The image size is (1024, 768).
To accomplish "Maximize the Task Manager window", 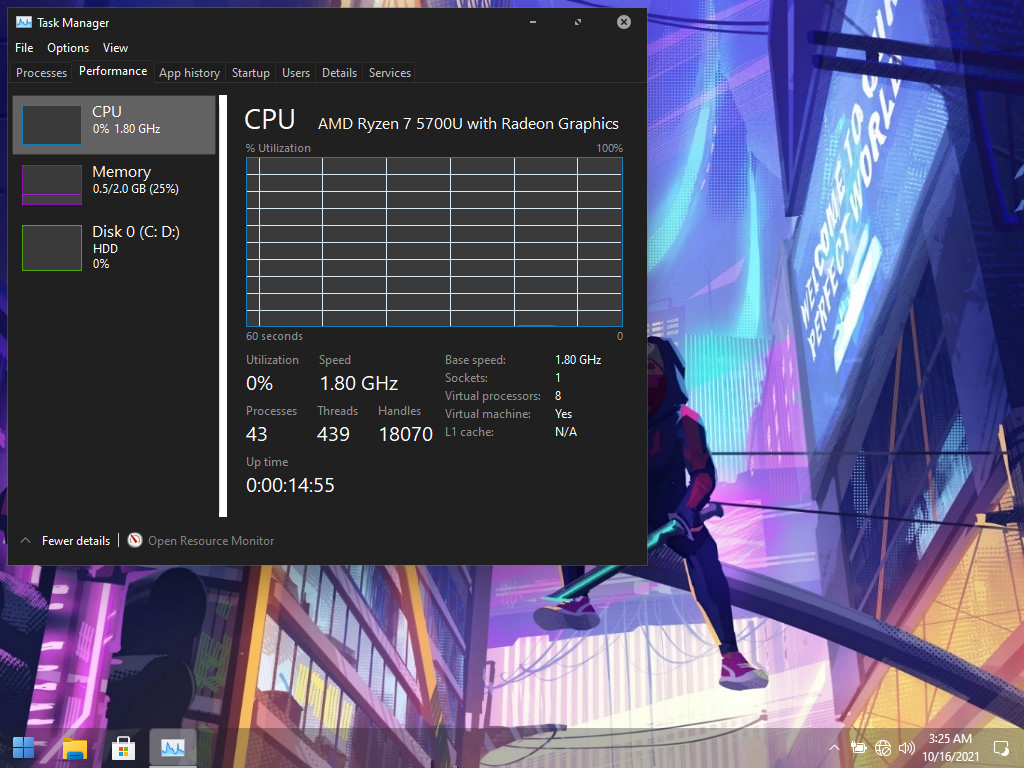I will pos(578,22).
